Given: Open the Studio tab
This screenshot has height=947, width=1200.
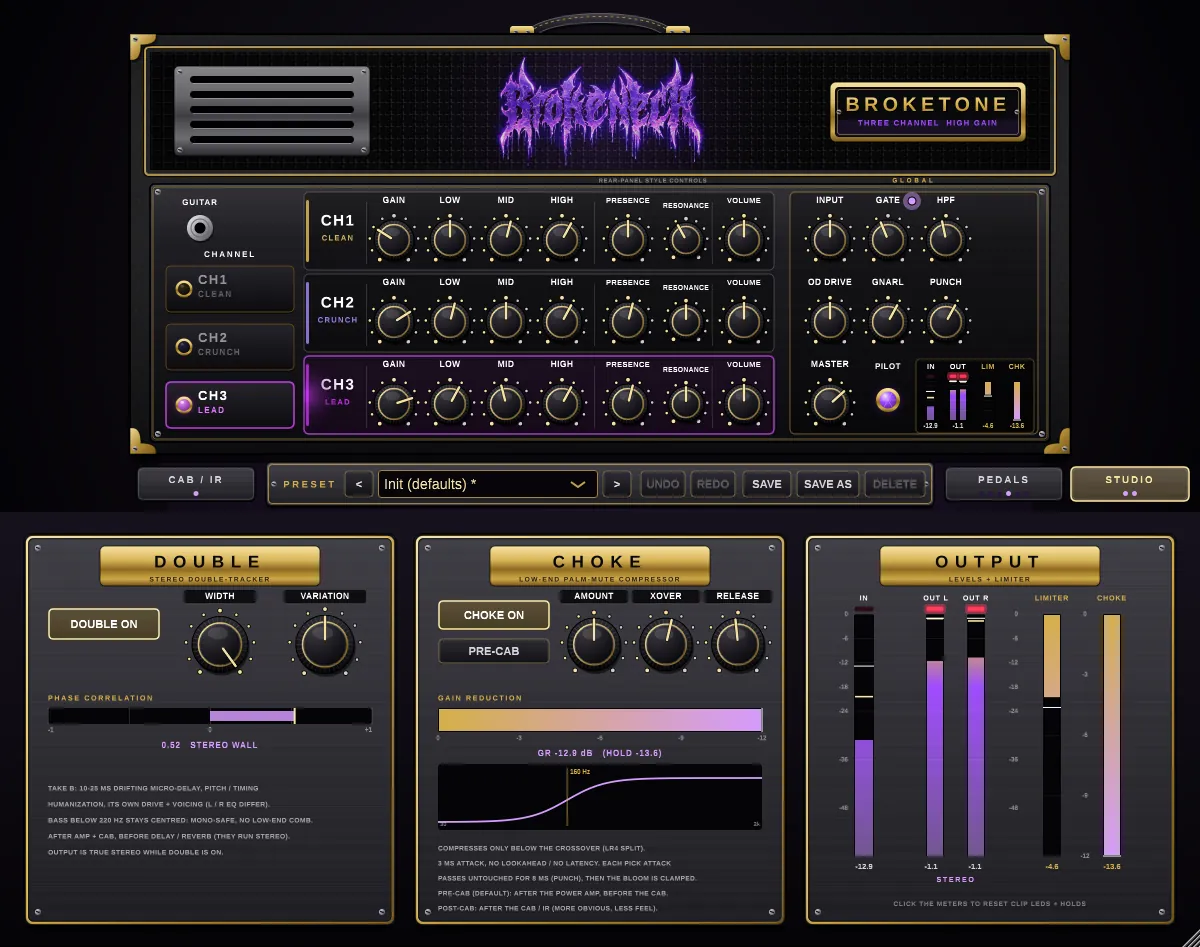Looking at the screenshot, I should 1130,484.
